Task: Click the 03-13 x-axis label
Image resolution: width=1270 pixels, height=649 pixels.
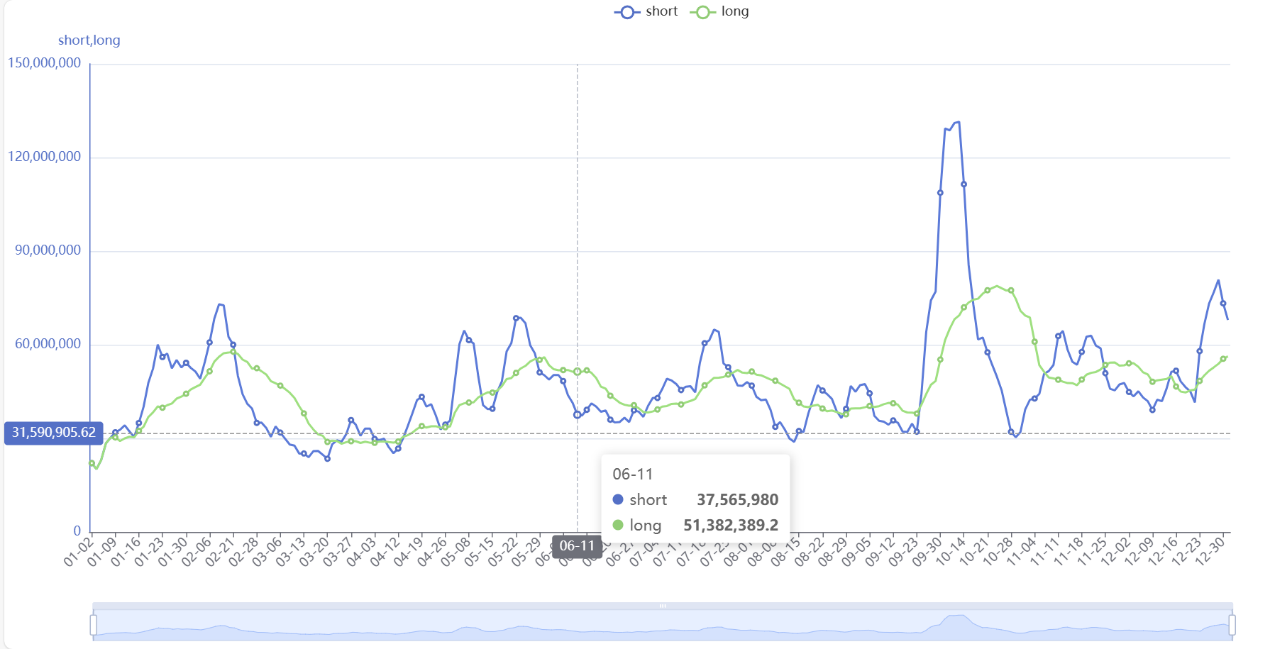Action: pyautogui.click(x=291, y=553)
